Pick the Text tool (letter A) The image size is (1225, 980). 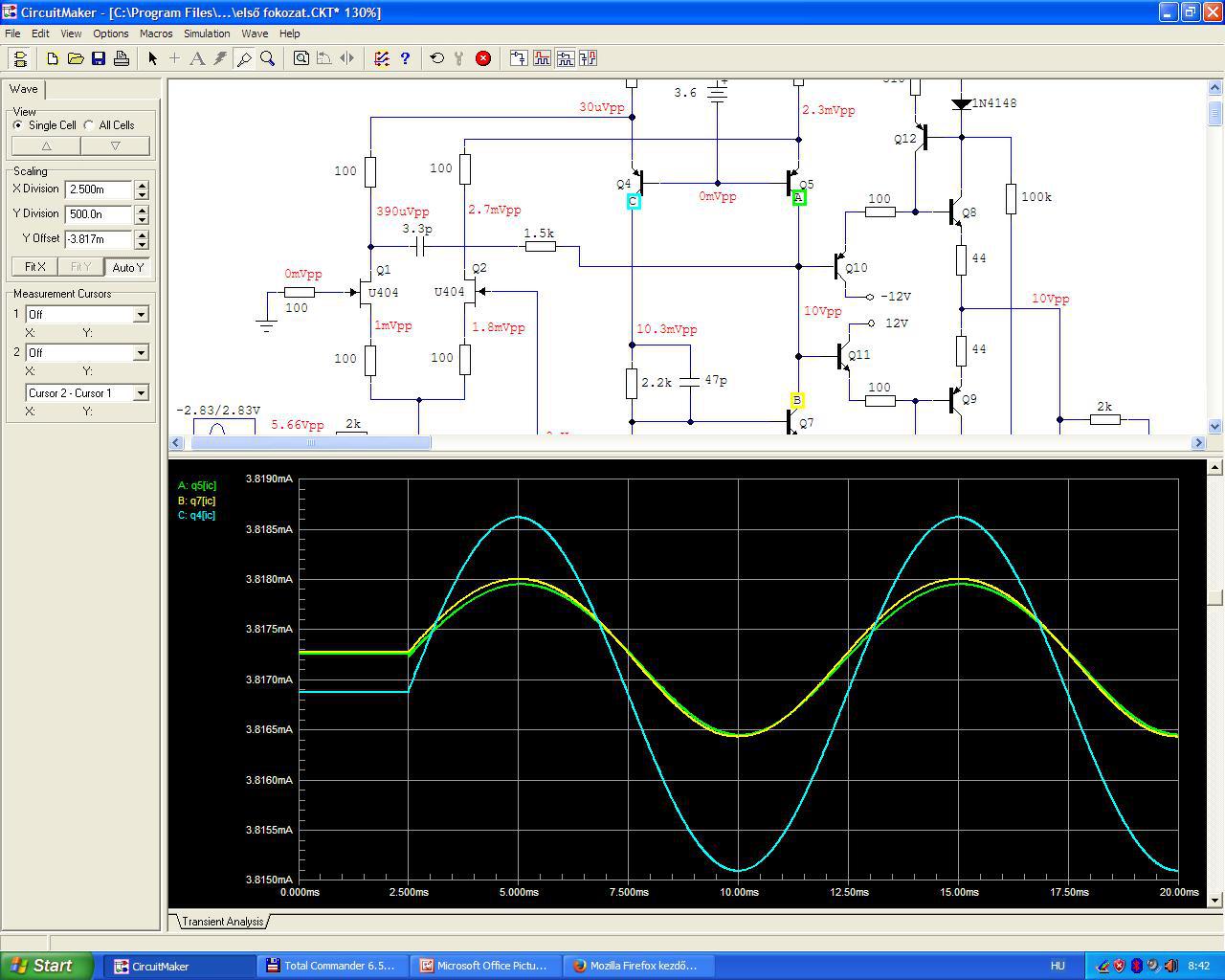(x=197, y=58)
